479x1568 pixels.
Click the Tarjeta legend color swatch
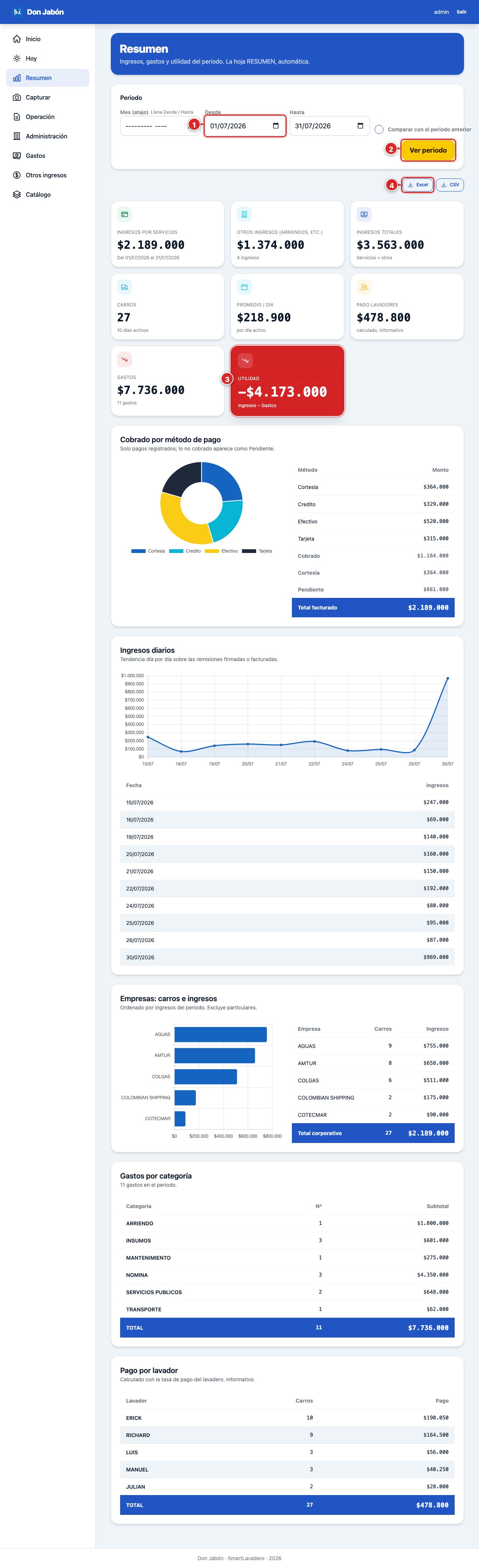click(249, 551)
